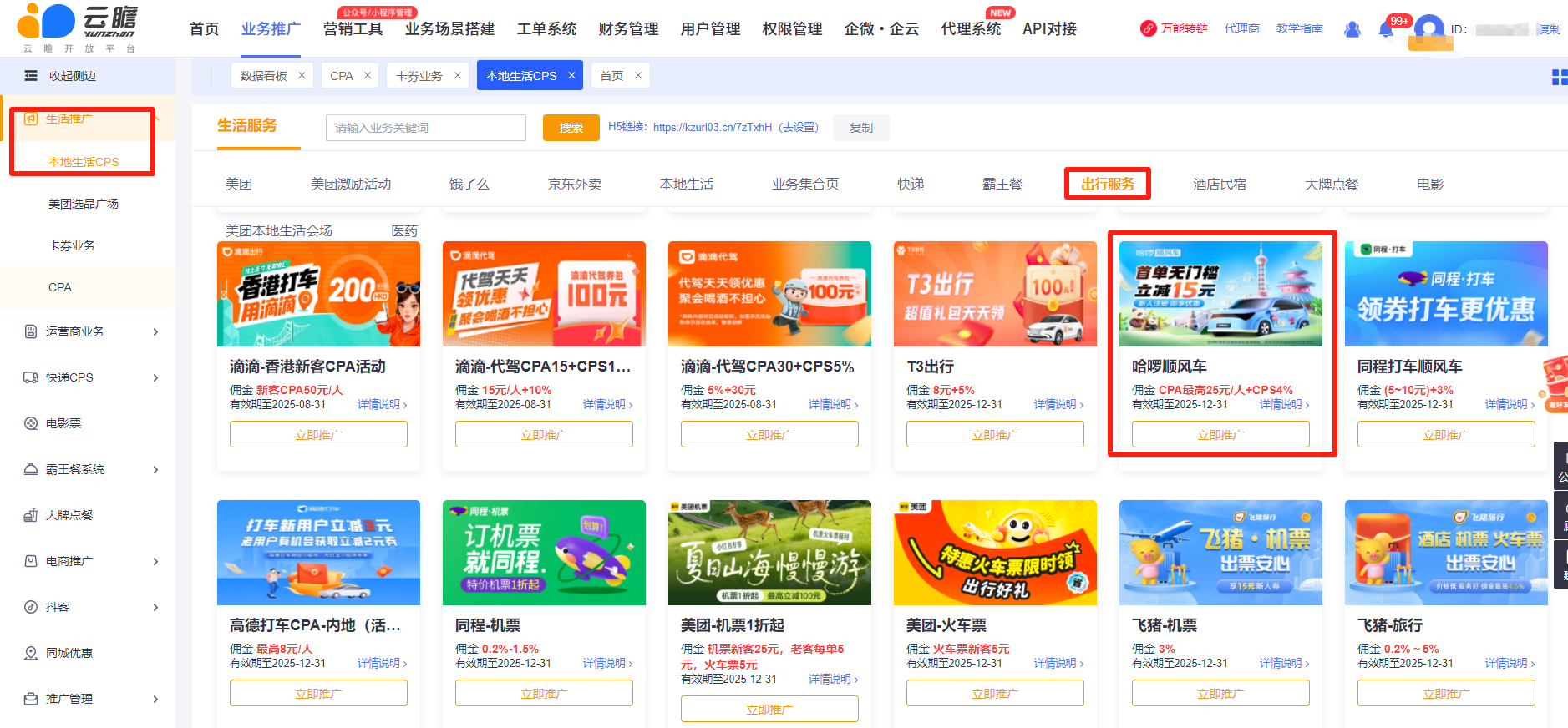Open 代理商 link in header
1568x728 pixels.
click(x=1241, y=28)
